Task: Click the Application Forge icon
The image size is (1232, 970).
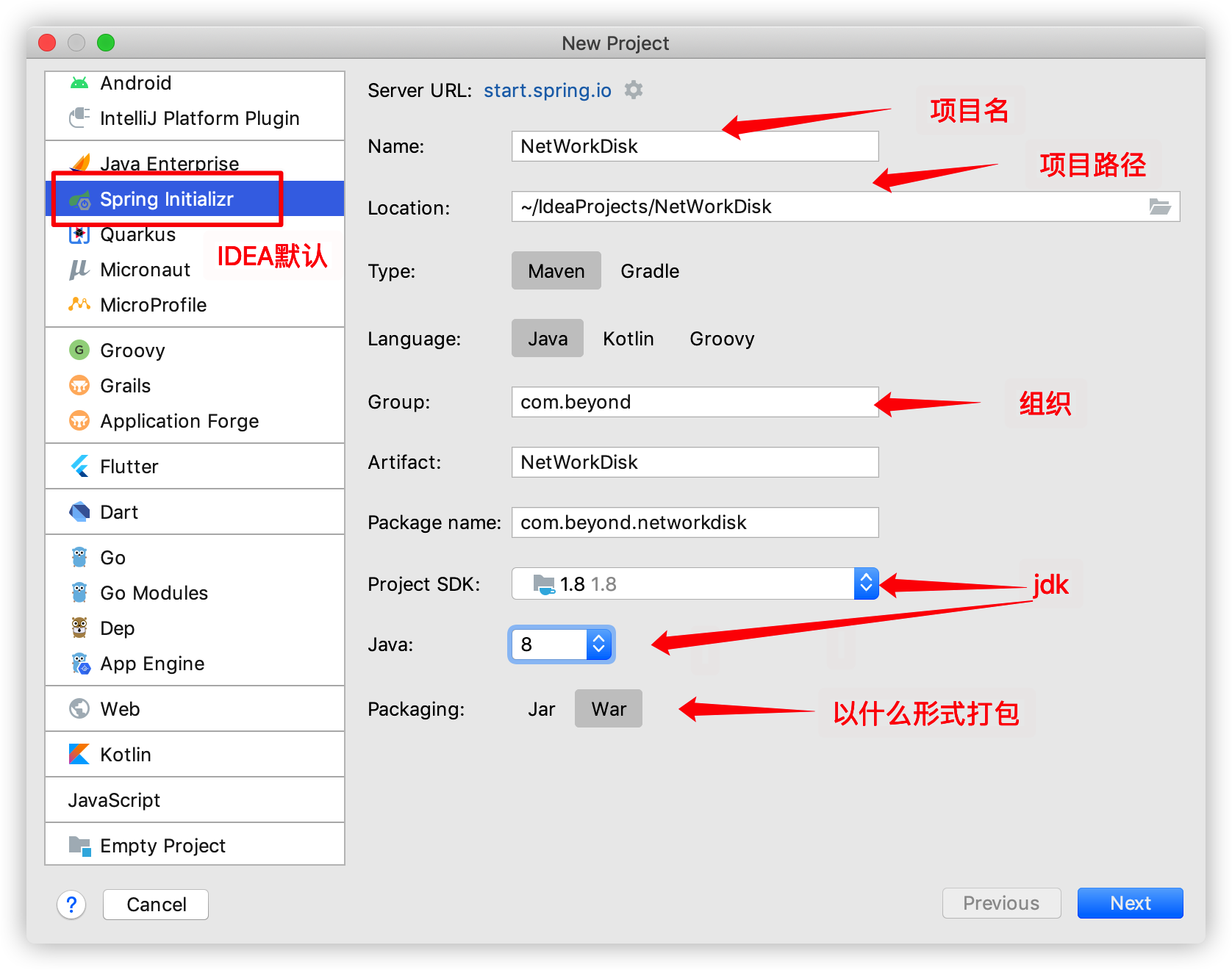Action: tap(79, 421)
